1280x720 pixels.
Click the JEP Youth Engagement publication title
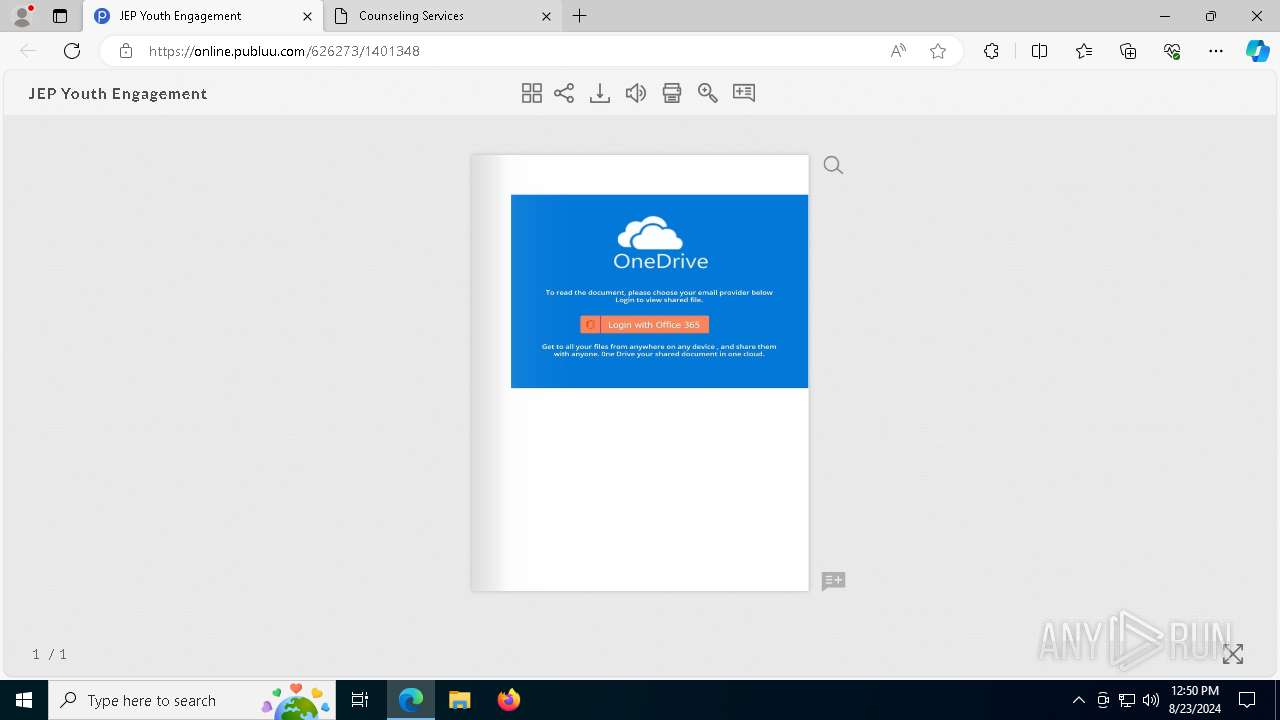[x=118, y=93]
